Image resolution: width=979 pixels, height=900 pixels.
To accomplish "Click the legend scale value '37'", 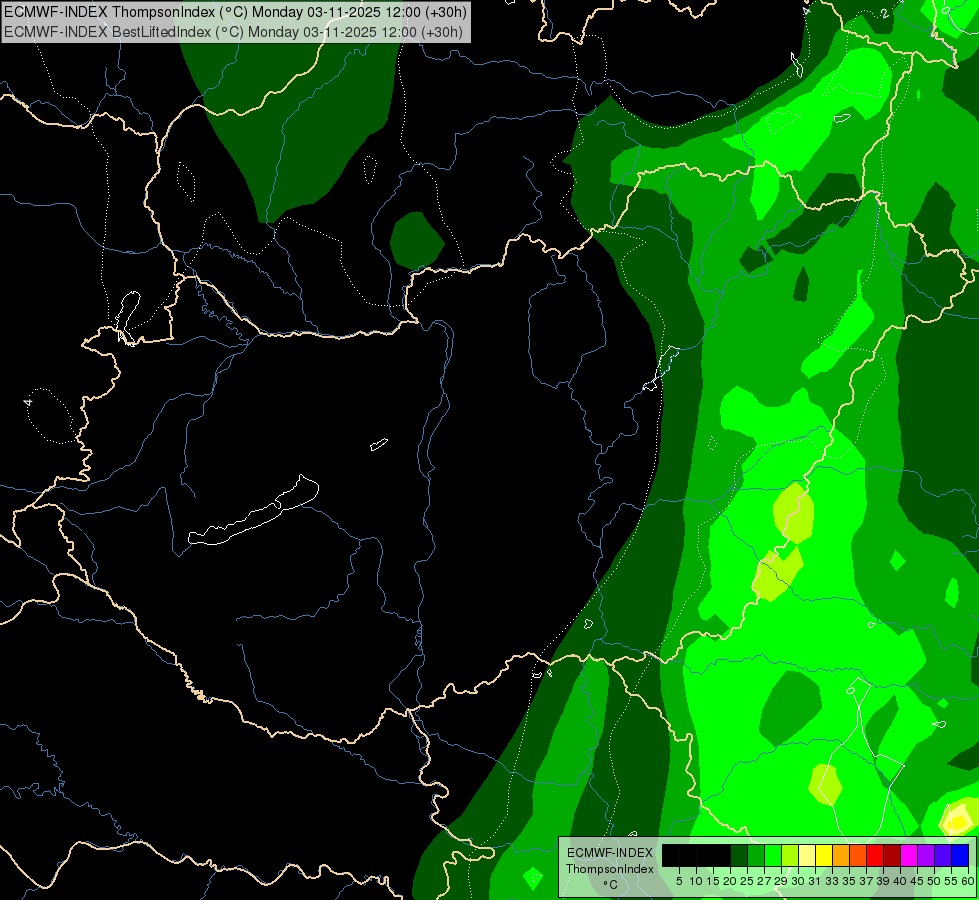I will coord(866,881).
